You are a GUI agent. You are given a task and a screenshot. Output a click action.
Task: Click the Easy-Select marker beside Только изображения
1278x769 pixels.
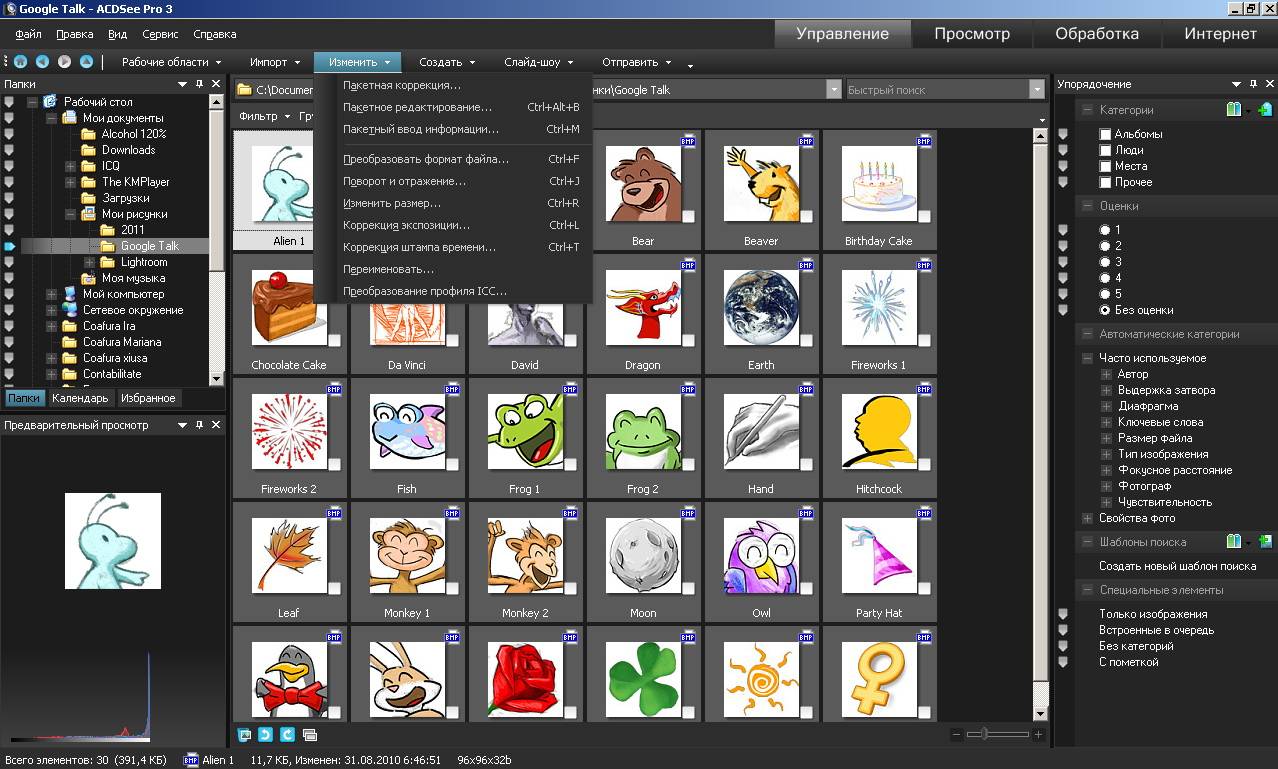click(1063, 614)
